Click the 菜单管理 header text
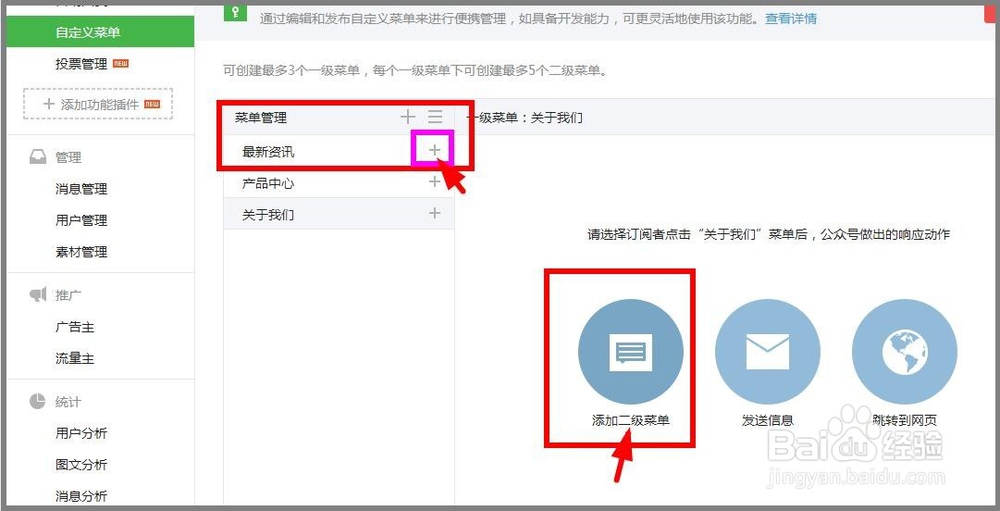The image size is (1000, 511). click(261, 117)
